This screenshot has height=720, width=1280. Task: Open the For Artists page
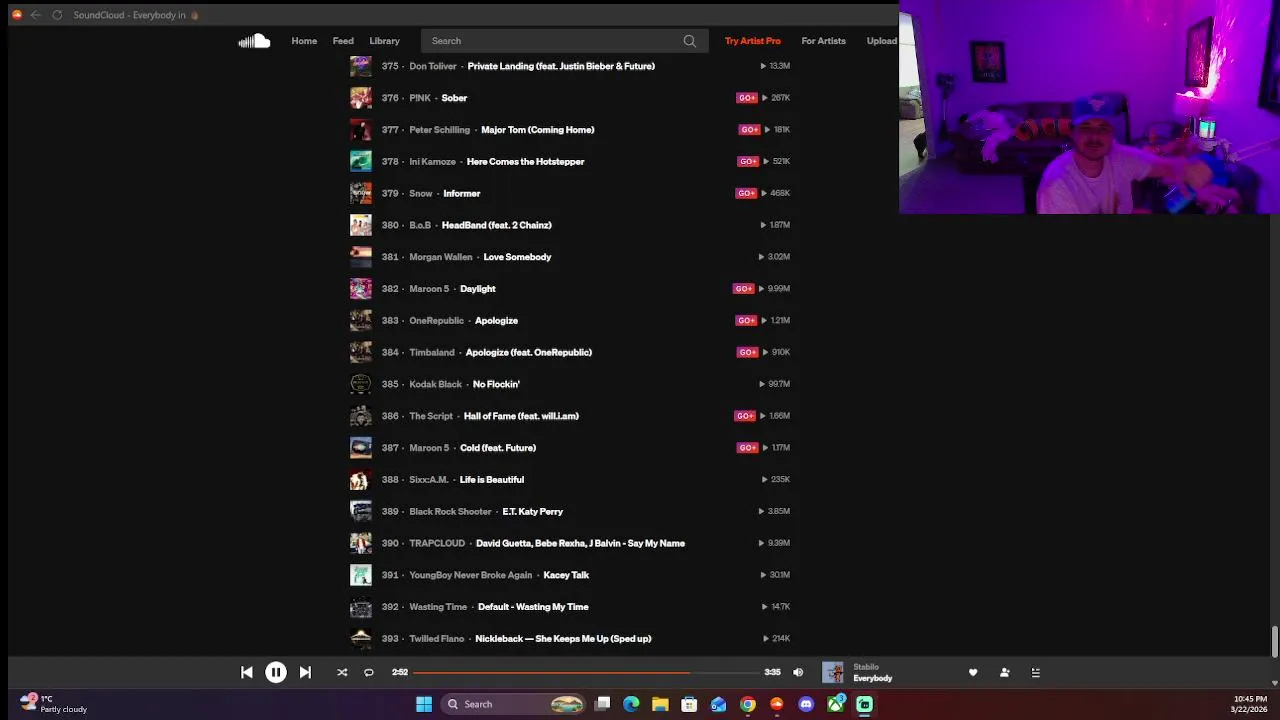tap(823, 41)
